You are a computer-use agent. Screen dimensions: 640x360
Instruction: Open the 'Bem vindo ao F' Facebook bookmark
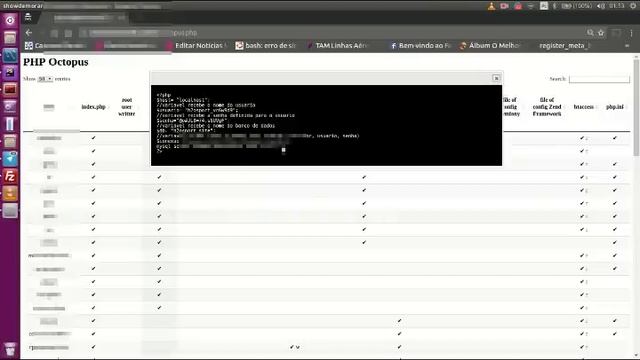pyautogui.click(x=420, y=46)
